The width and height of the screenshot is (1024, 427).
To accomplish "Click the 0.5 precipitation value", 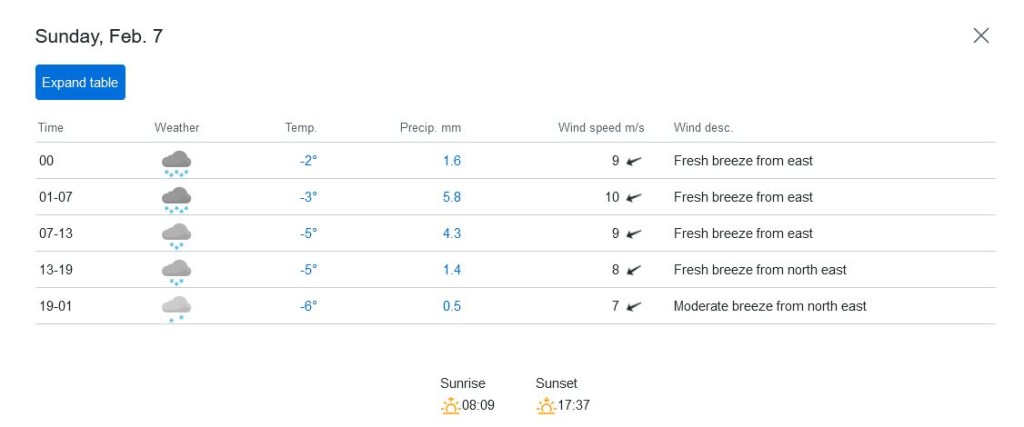I will [x=452, y=306].
